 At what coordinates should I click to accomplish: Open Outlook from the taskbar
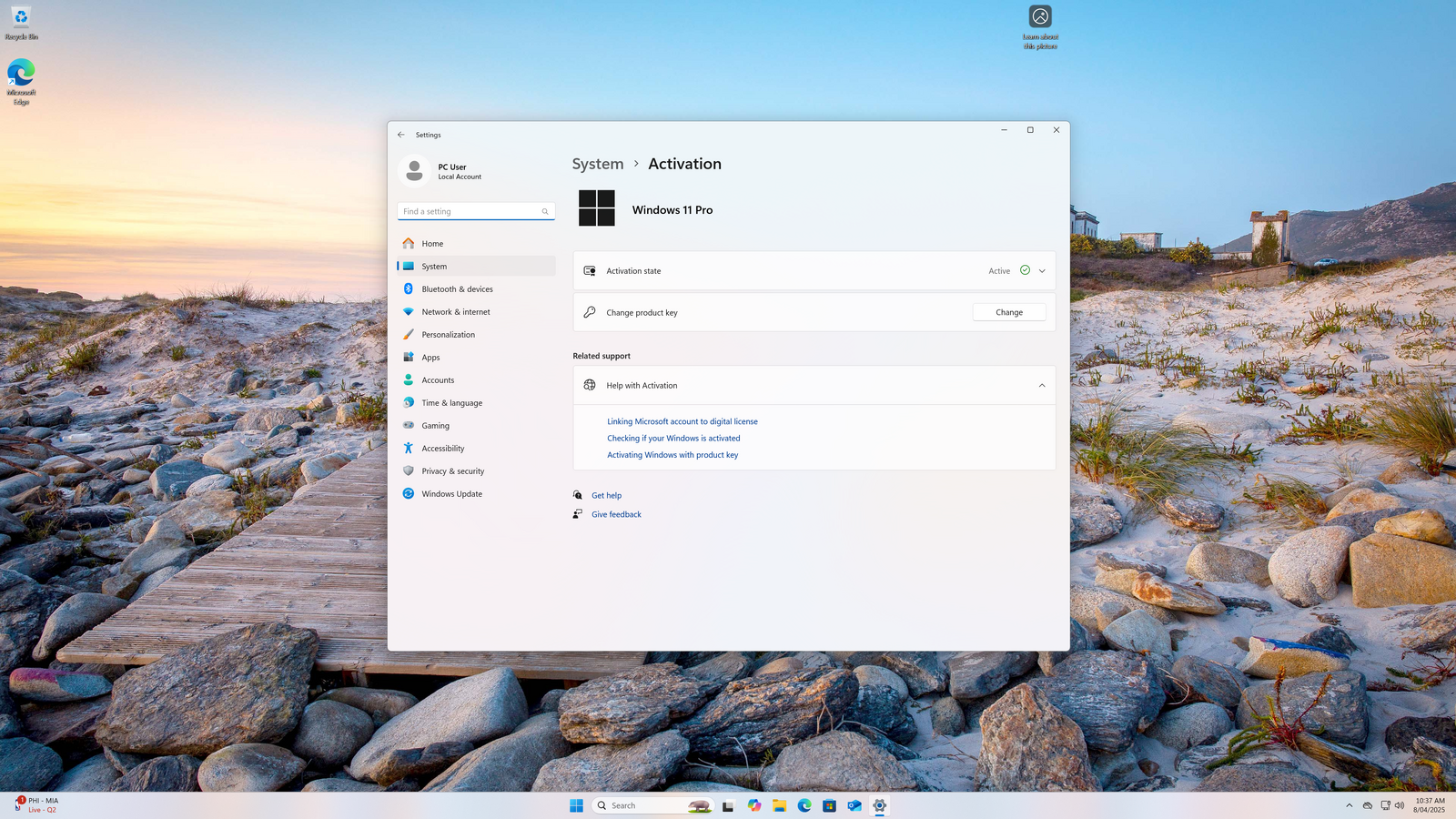coord(854,805)
